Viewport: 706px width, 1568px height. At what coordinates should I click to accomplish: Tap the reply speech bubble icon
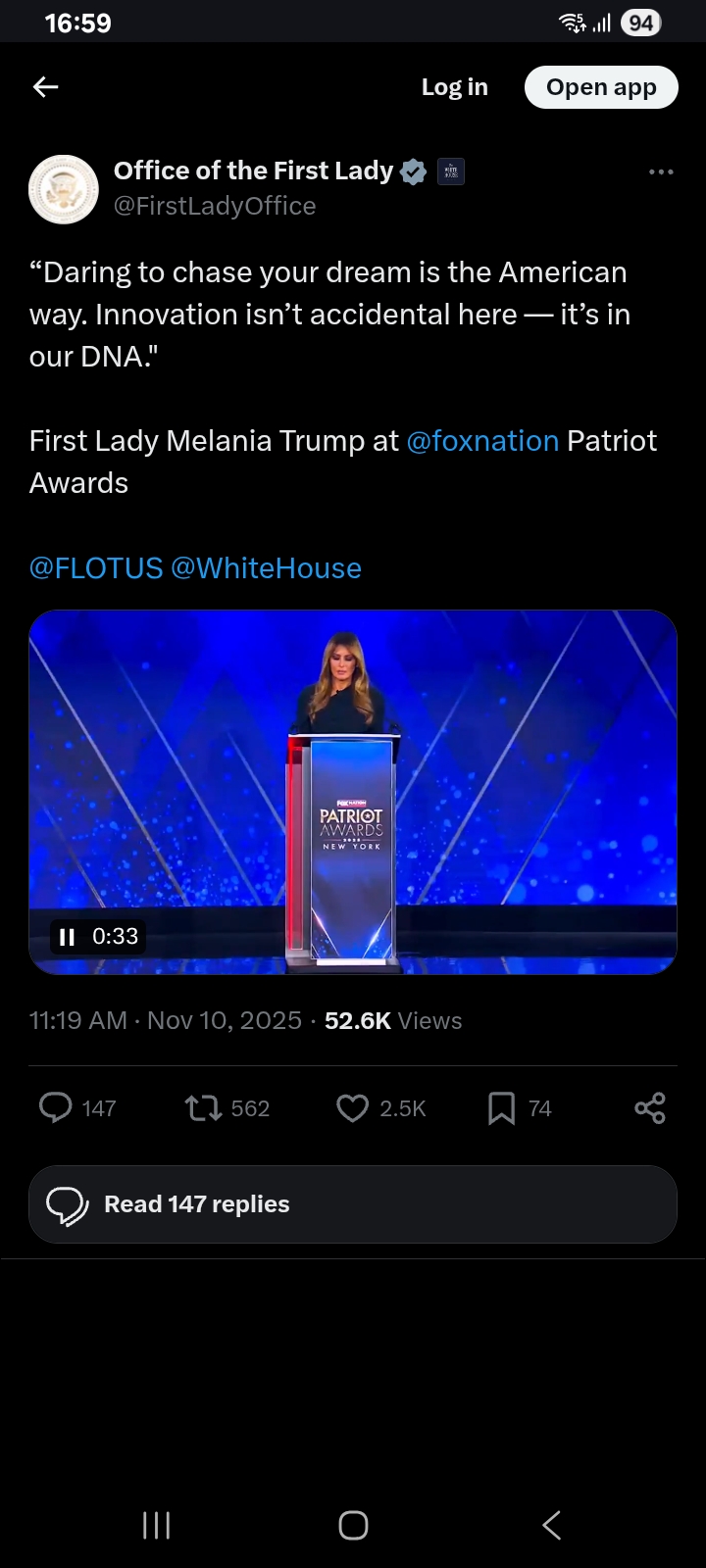pyautogui.click(x=56, y=1107)
